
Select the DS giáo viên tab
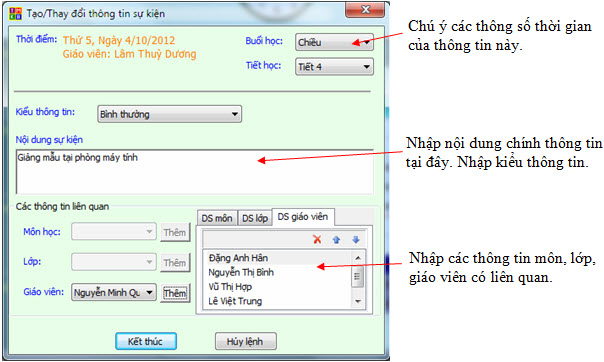click(x=303, y=217)
